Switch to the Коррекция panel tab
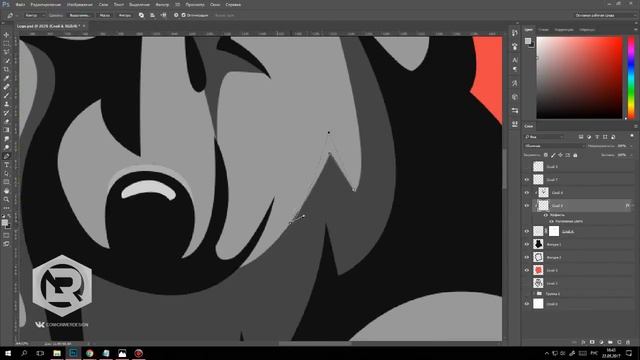The image size is (640, 360). pyautogui.click(x=564, y=30)
